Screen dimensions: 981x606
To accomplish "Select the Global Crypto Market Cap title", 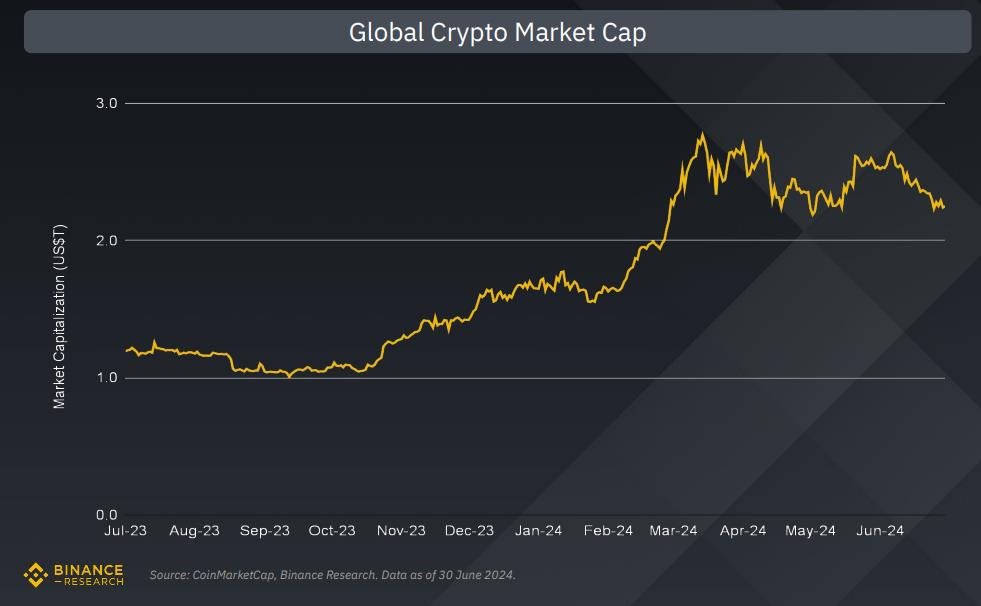I will [497, 32].
